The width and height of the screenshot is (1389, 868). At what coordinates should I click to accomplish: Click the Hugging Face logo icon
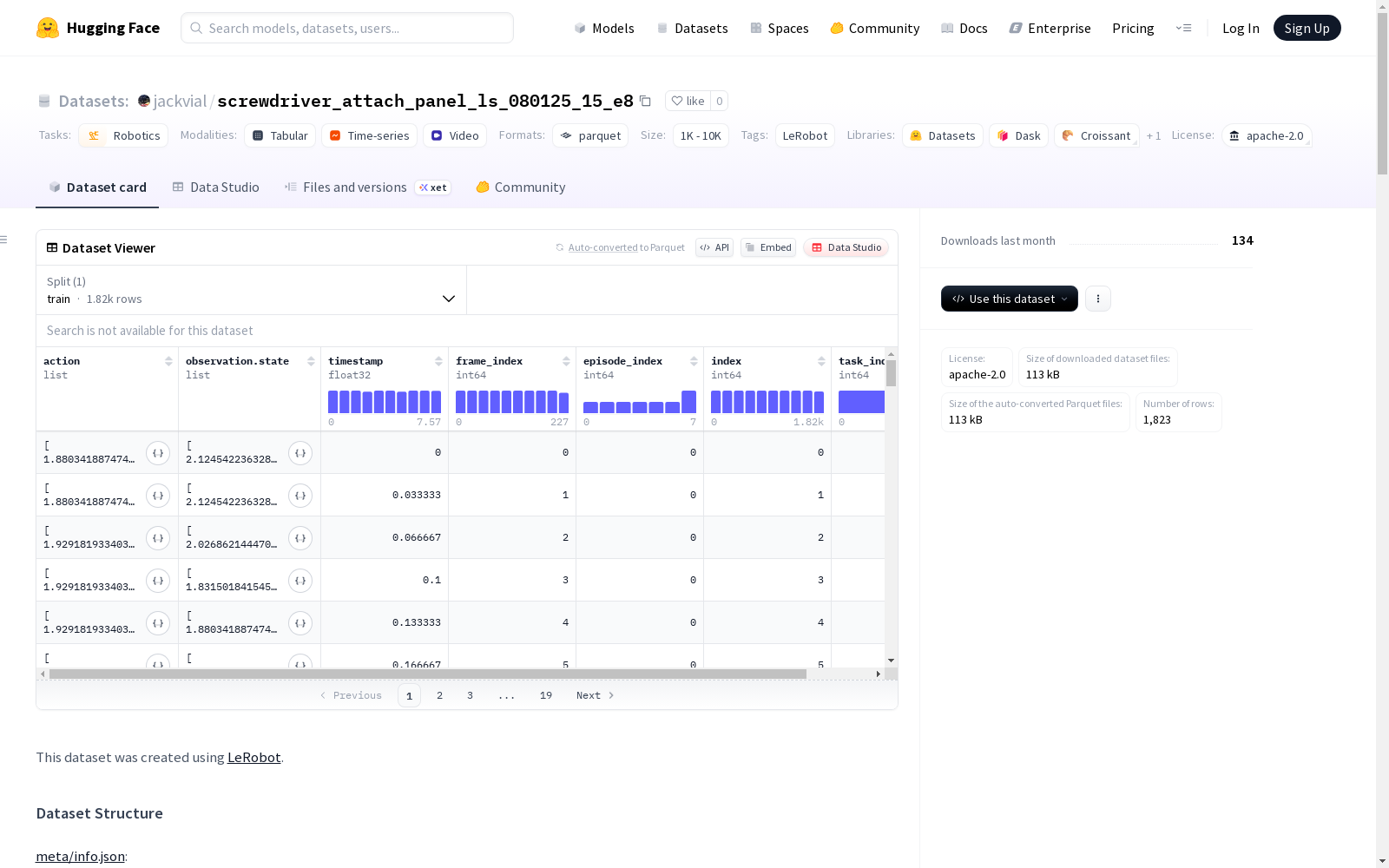pyautogui.click(x=48, y=28)
